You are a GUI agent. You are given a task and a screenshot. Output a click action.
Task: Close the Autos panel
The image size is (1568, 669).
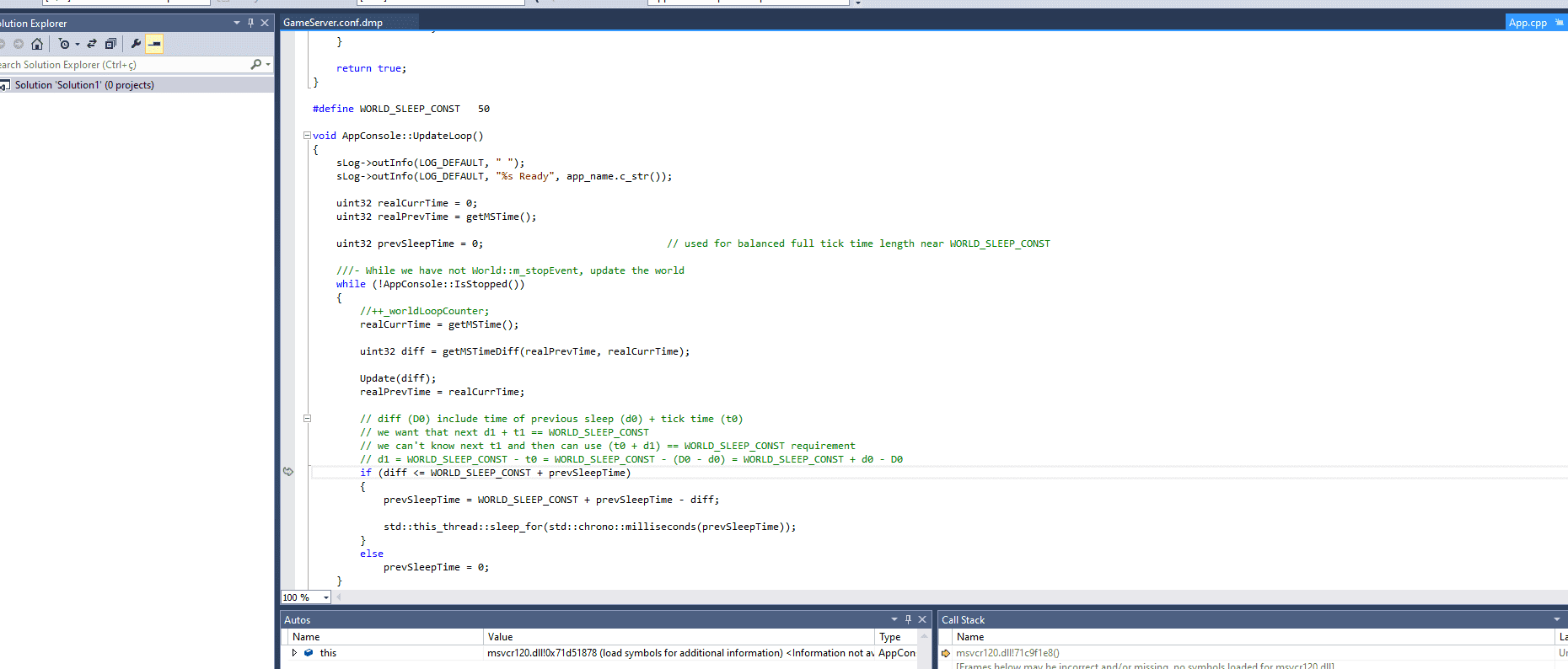[922, 619]
